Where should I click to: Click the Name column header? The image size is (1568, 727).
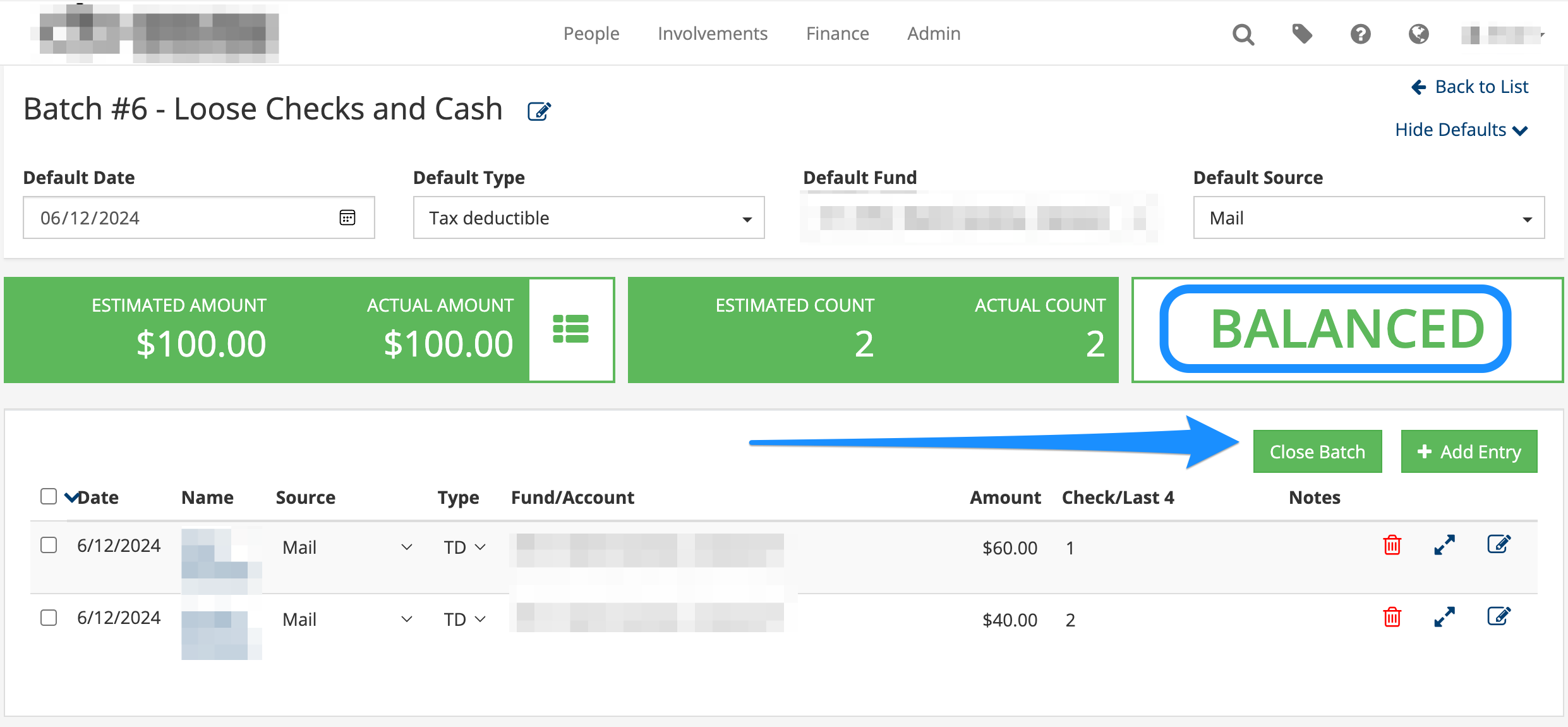[x=207, y=498]
